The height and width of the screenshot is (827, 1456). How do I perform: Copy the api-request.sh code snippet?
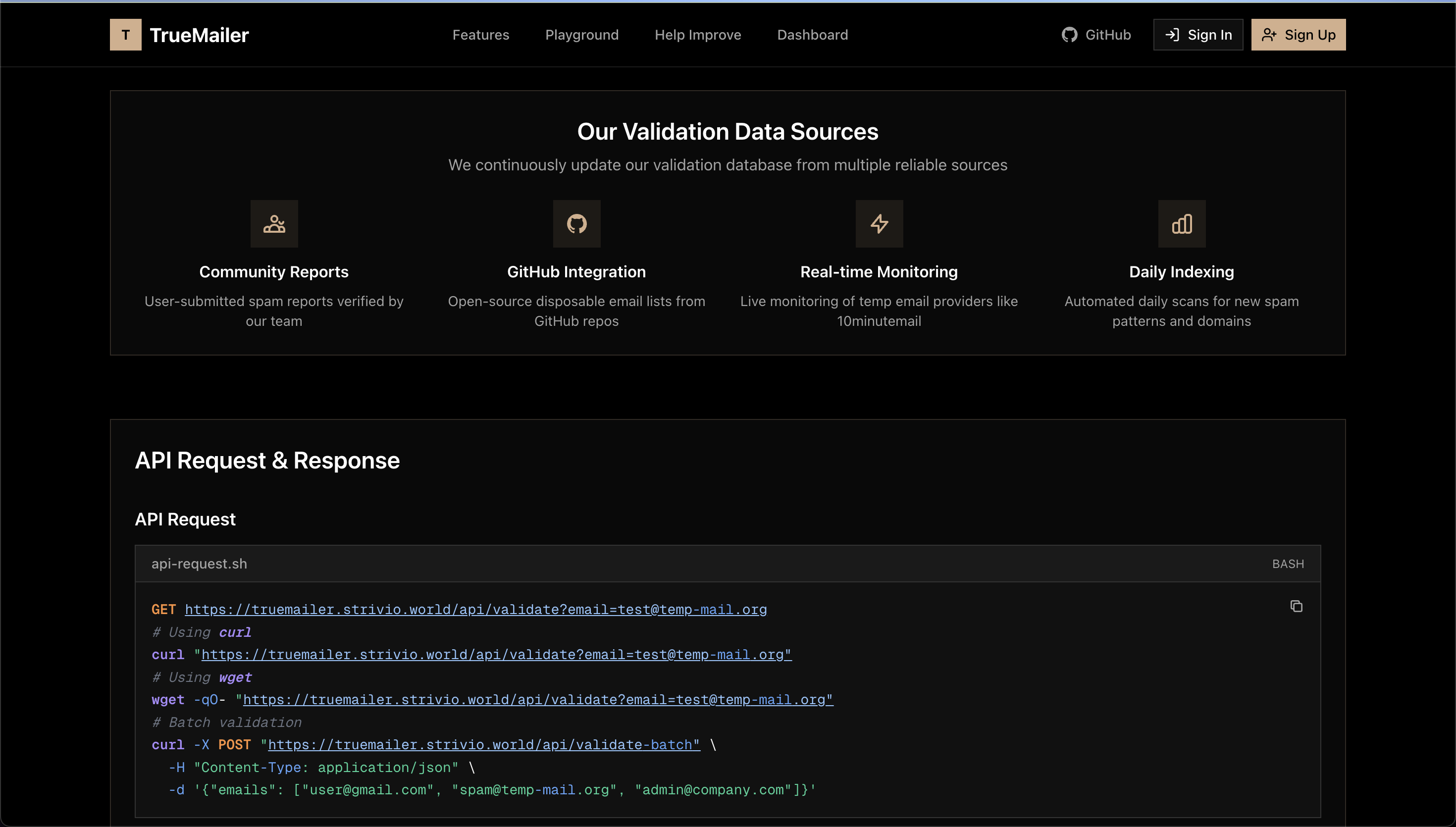(x=1296, y=606)
